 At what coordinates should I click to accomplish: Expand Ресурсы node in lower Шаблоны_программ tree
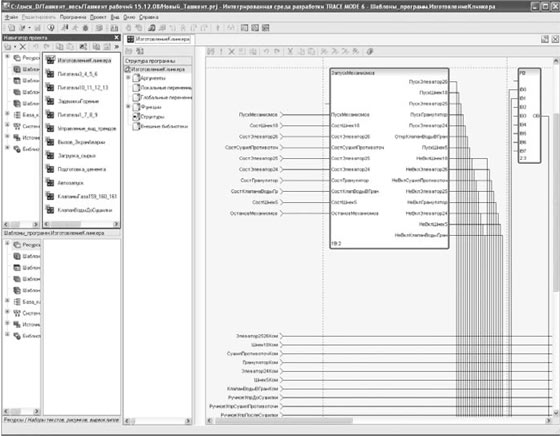tap(7, 244)
